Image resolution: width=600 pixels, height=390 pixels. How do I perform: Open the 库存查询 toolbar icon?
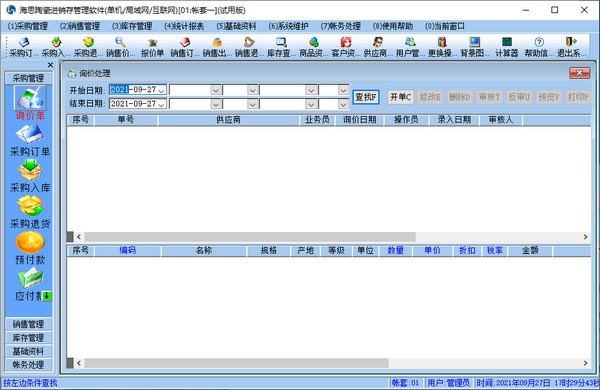click(281, 47)
